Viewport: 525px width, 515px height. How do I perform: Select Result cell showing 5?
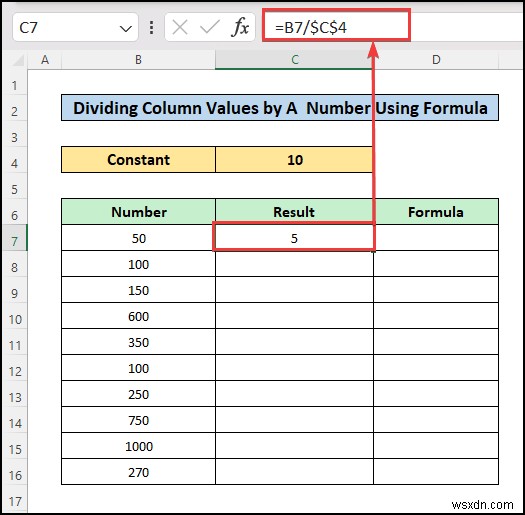294,238
